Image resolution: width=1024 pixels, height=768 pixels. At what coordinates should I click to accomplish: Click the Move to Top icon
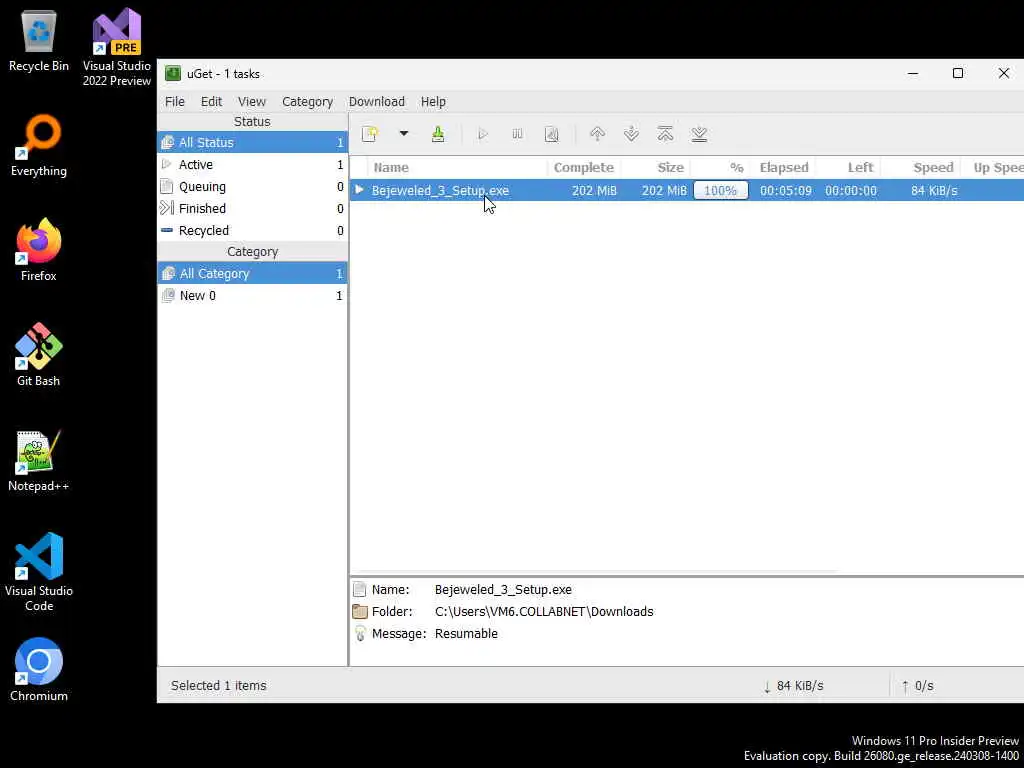pyautogui.click(x=665, y=134)
